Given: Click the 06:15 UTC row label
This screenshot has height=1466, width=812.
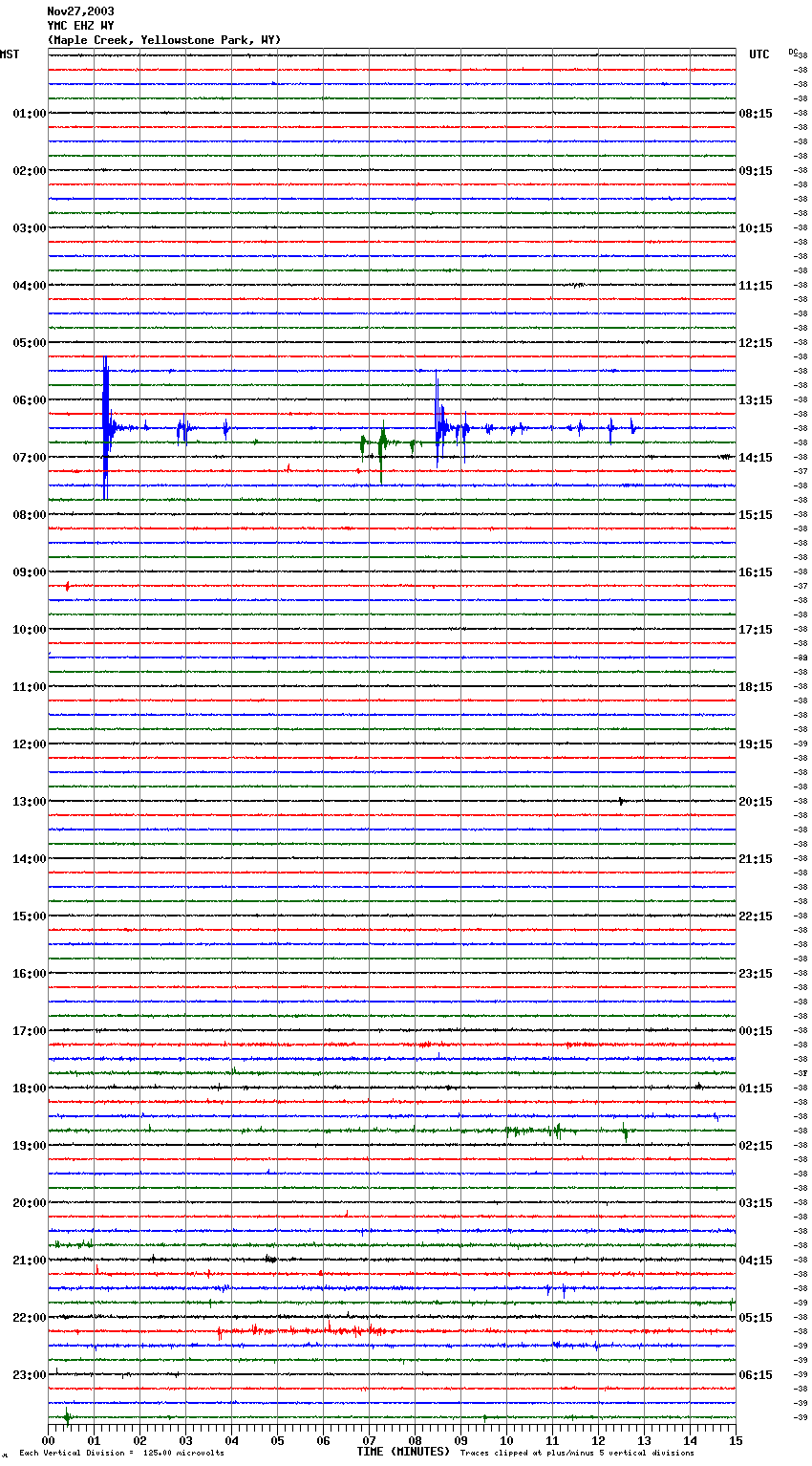Looking at the screenshot, I should pos(756,1375).
